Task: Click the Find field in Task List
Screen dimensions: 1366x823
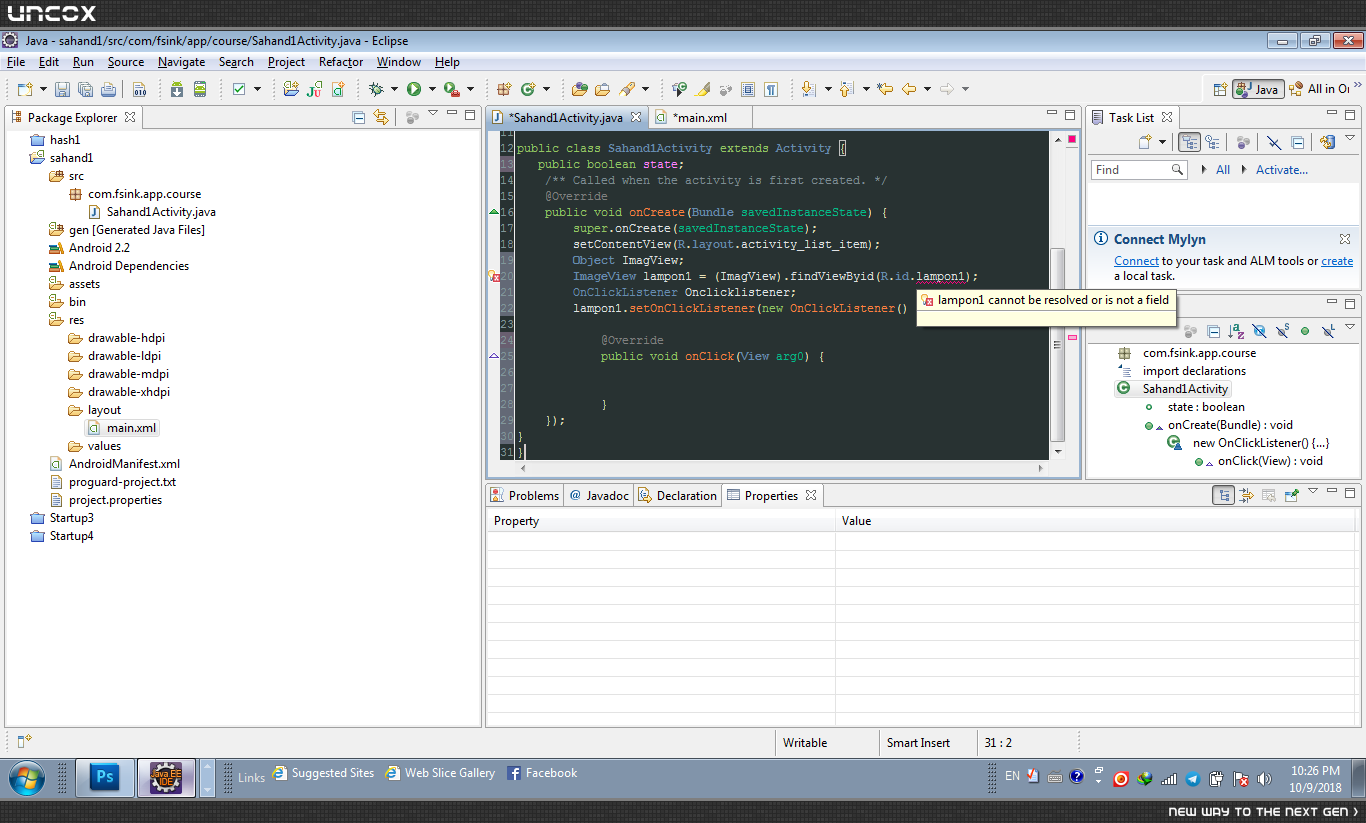Action: click(1138, 170)
